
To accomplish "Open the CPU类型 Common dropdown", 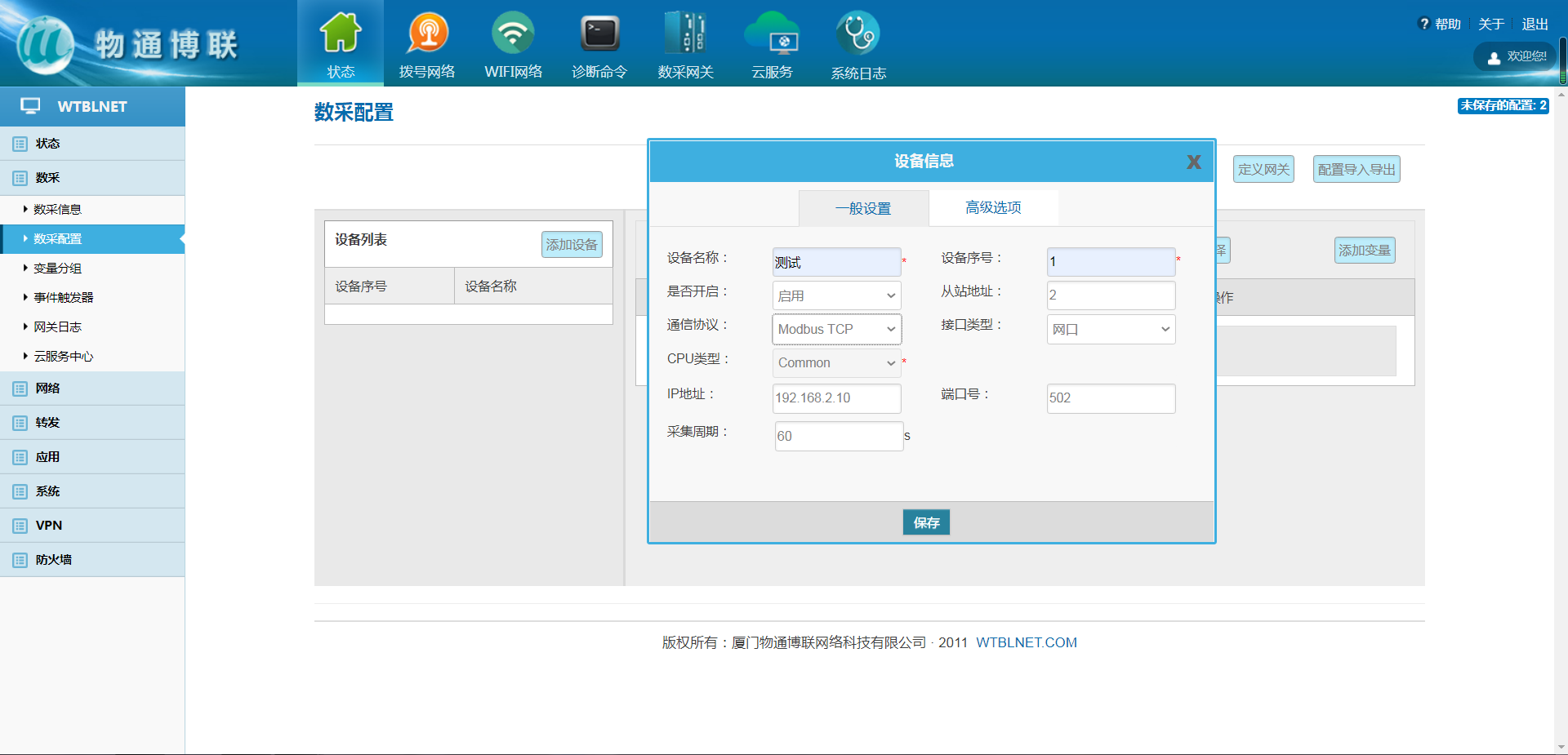I will coord(836,362).
